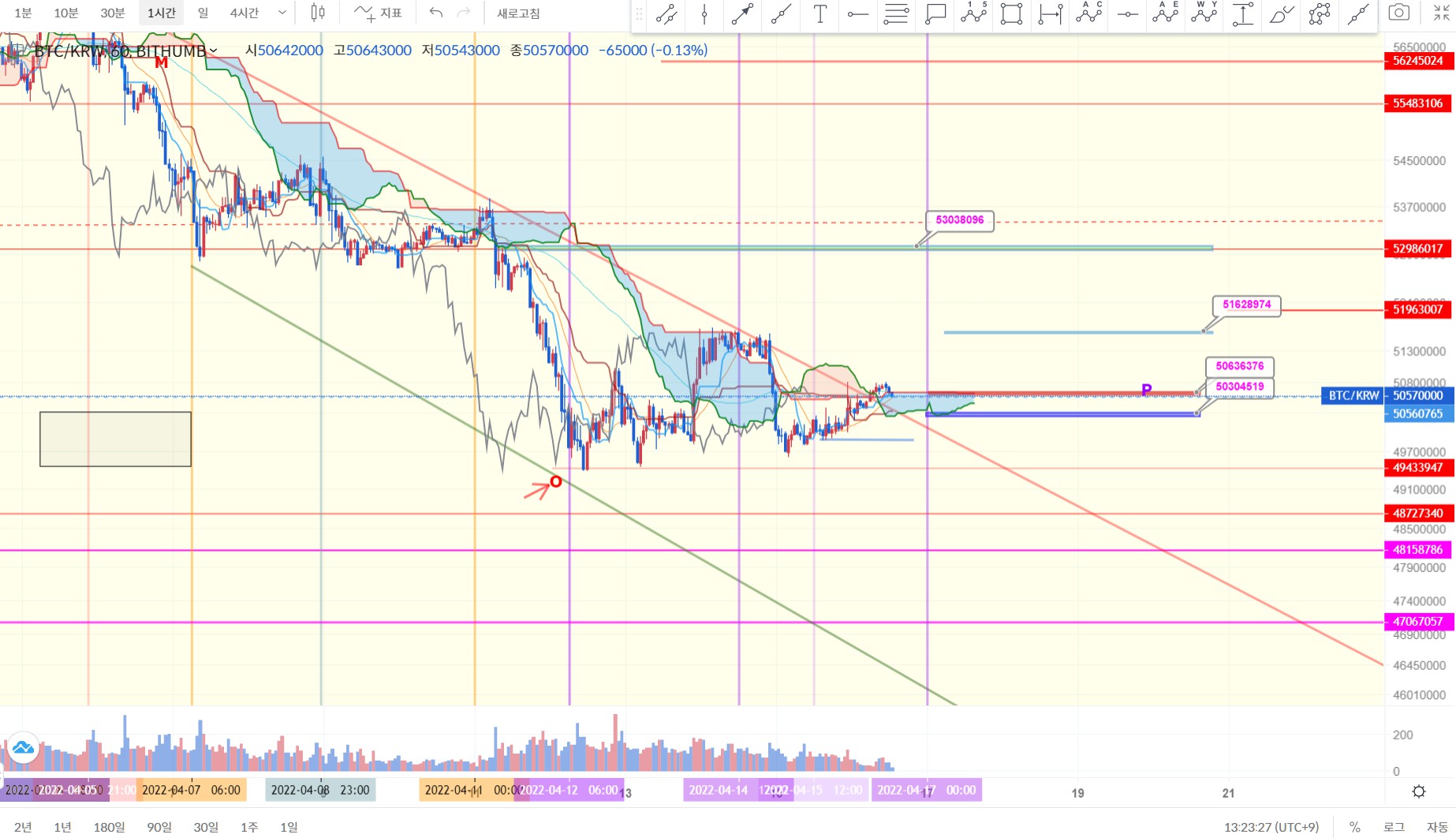Take a chart snapshot with camera icon
The width and height of the screenshot is (1456, 838).
(1399, 13)
